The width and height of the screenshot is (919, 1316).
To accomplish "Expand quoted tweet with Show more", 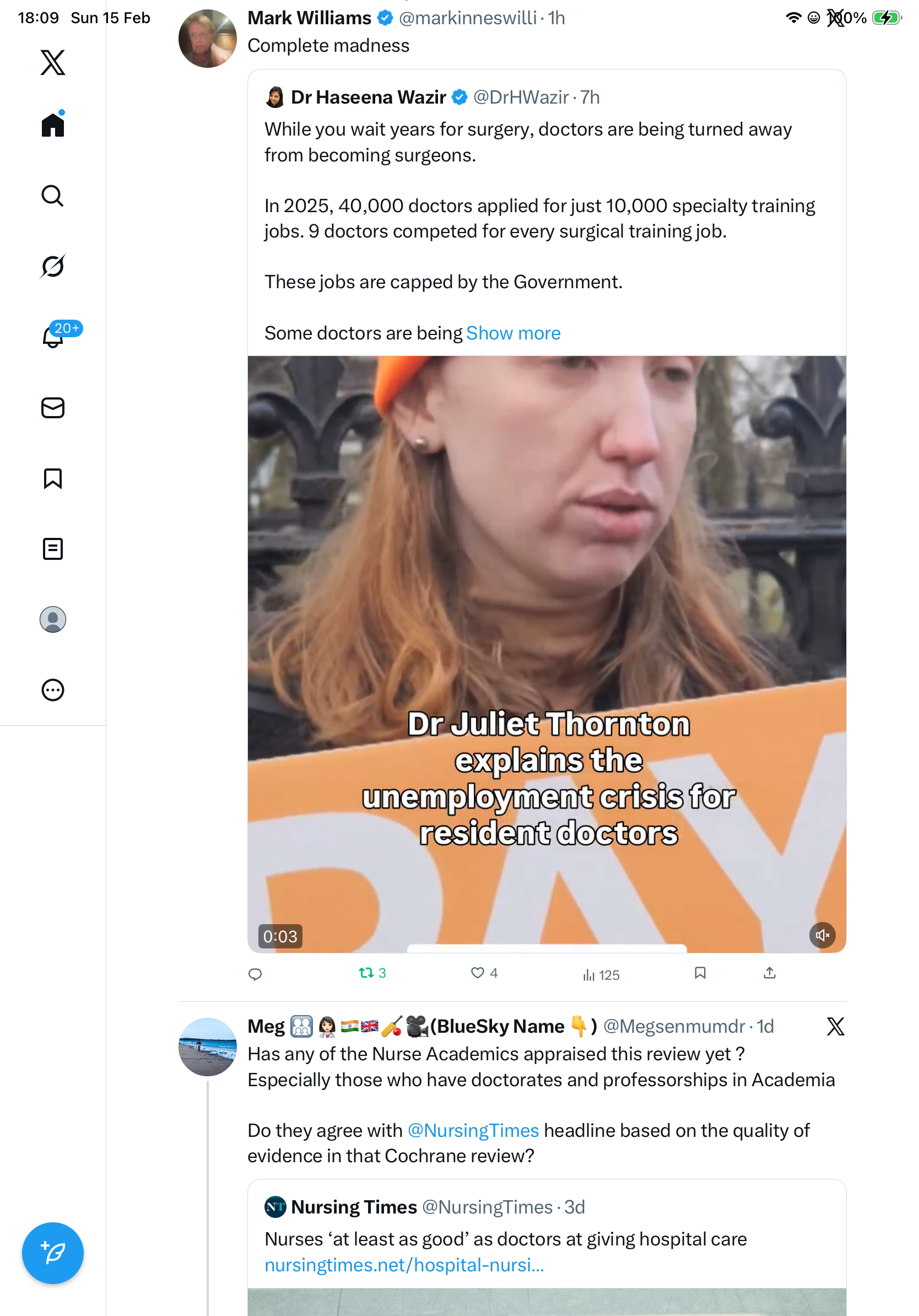I will click(513, 333).
